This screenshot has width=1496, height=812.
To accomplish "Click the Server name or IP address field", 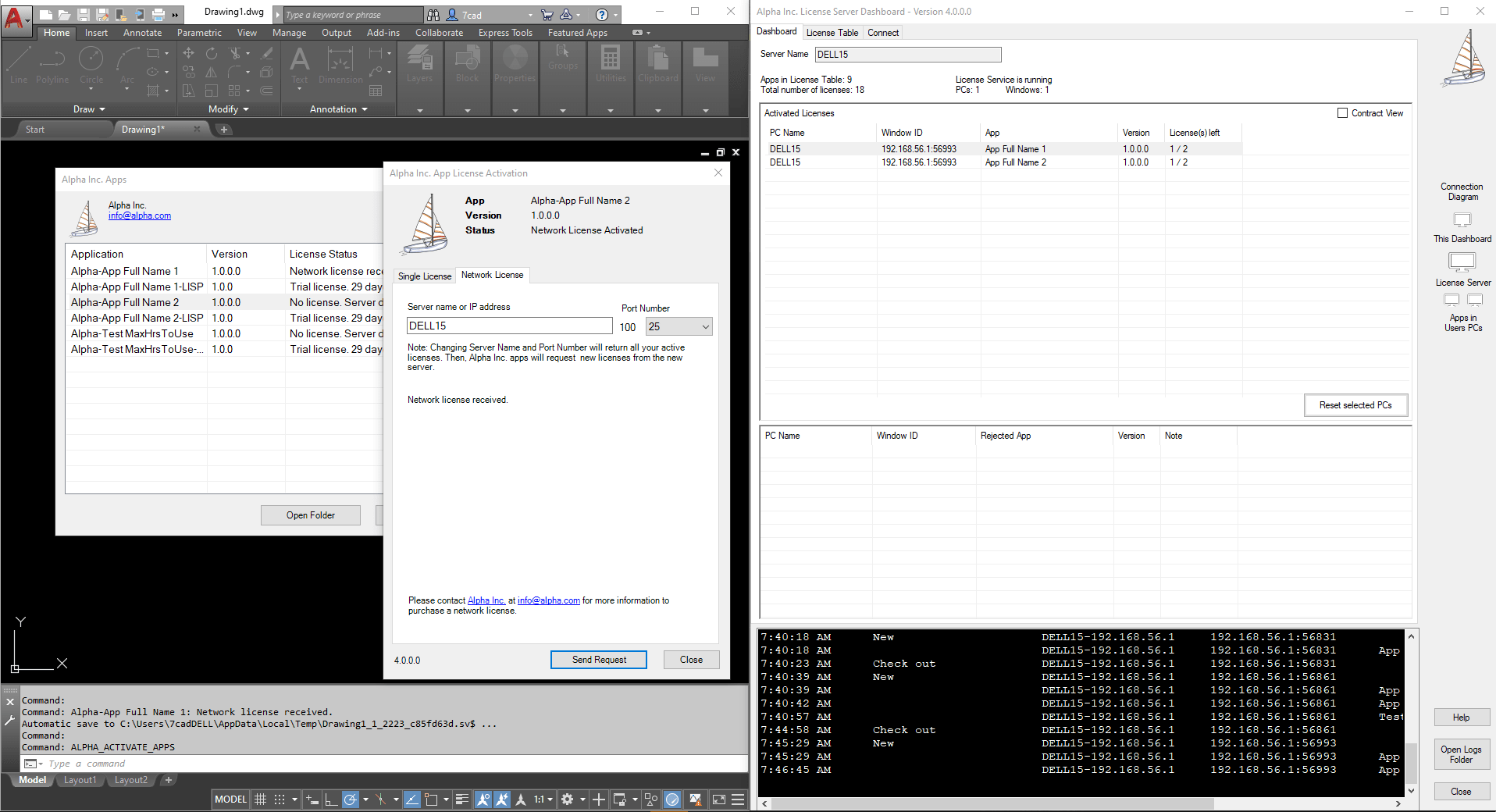I will coord(510,326).
